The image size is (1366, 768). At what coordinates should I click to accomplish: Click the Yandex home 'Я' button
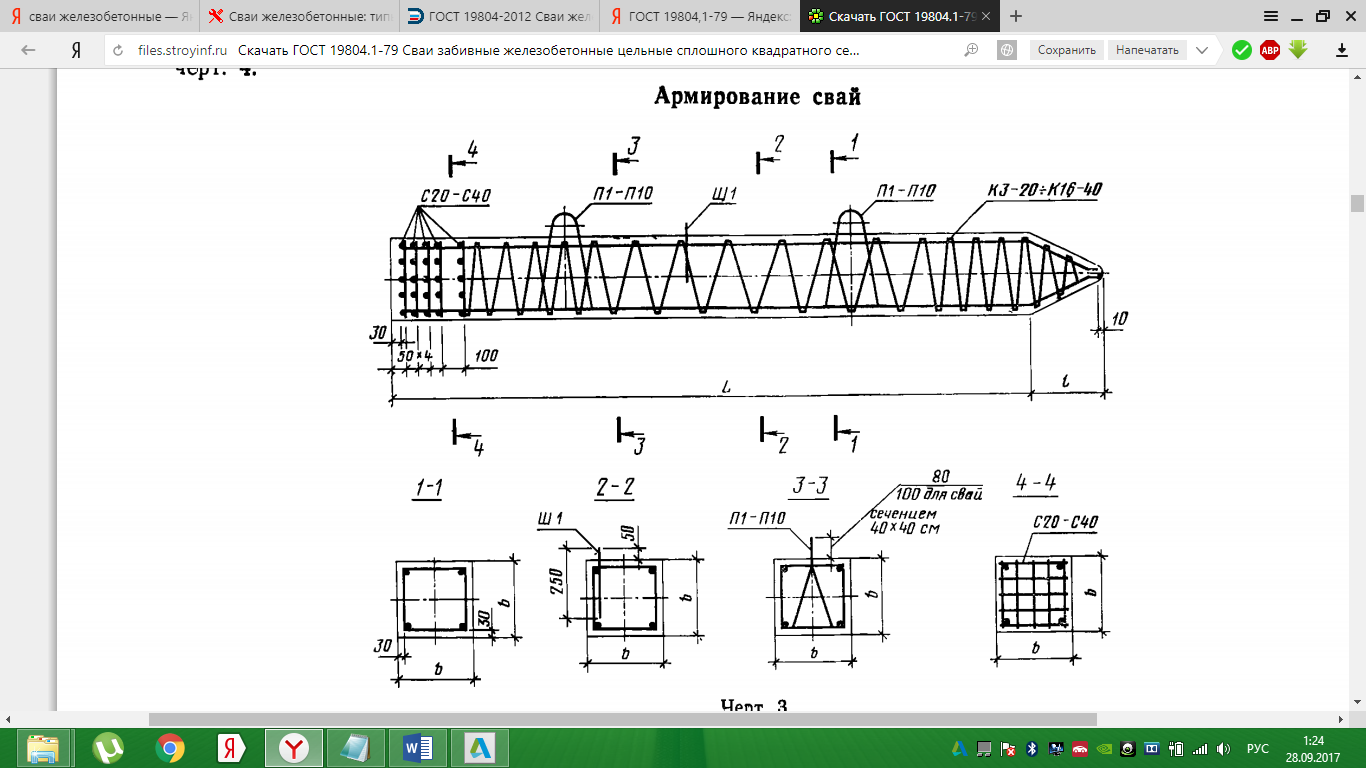(x=75, y=50)
